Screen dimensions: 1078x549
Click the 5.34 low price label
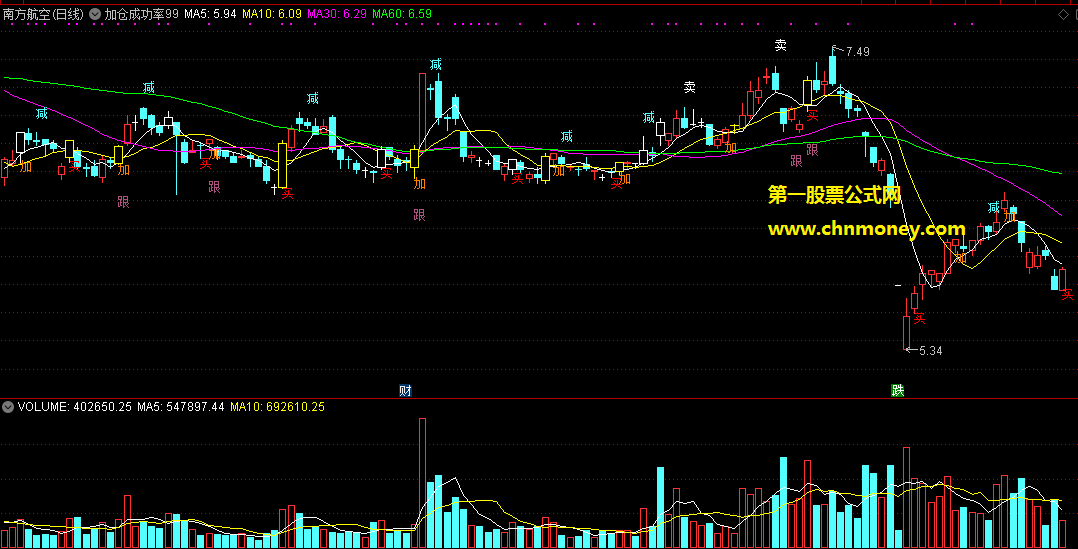pyautogui.click(x=930, y=350)
